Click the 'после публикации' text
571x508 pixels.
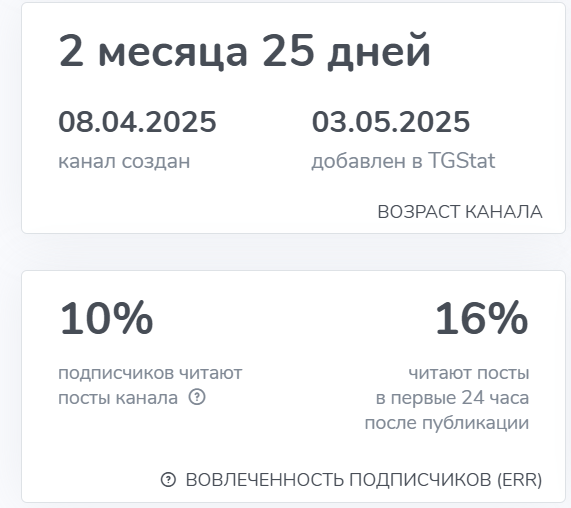(x=447, y=423)
